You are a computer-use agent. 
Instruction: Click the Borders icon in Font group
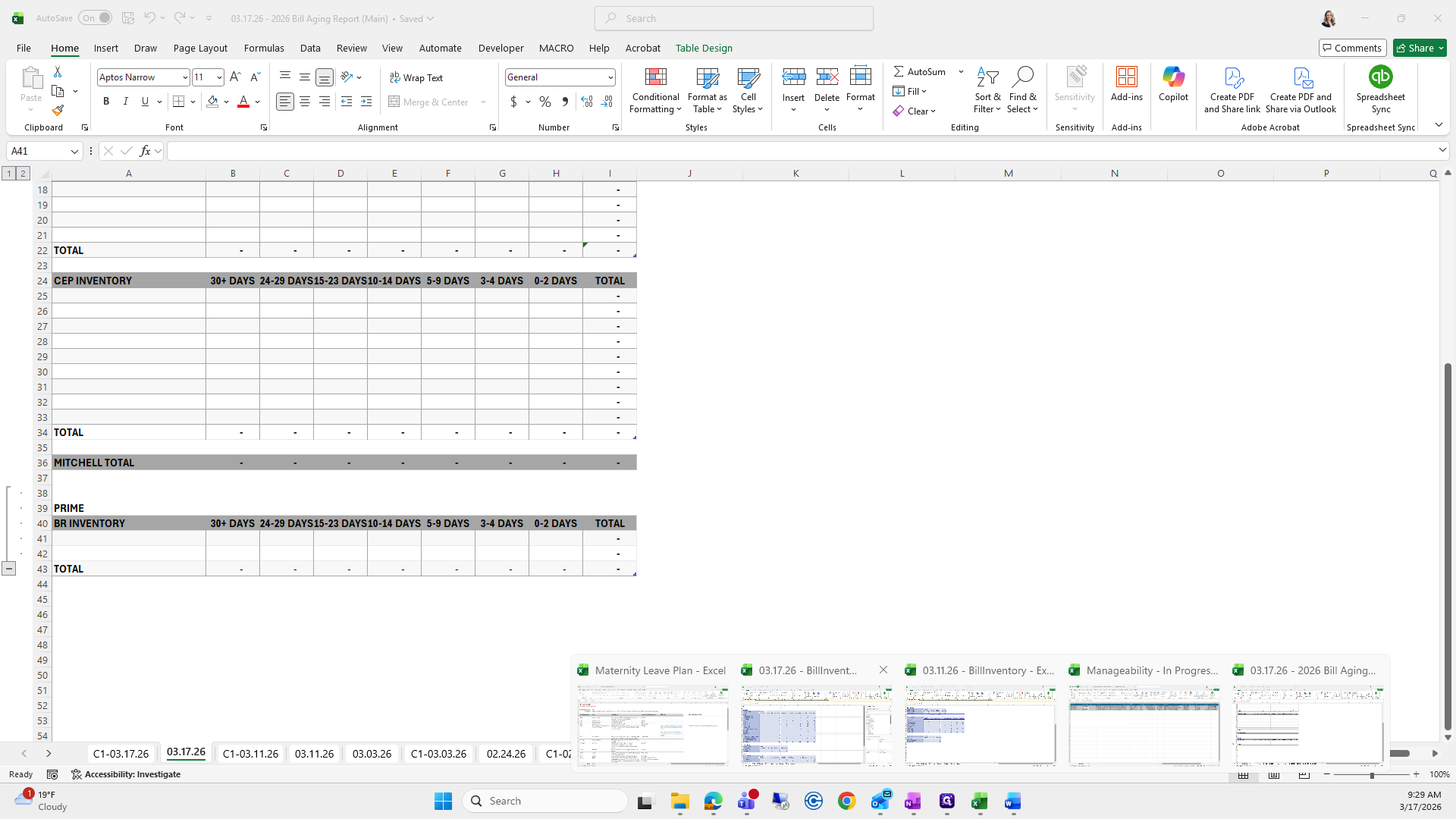(179, 102)
